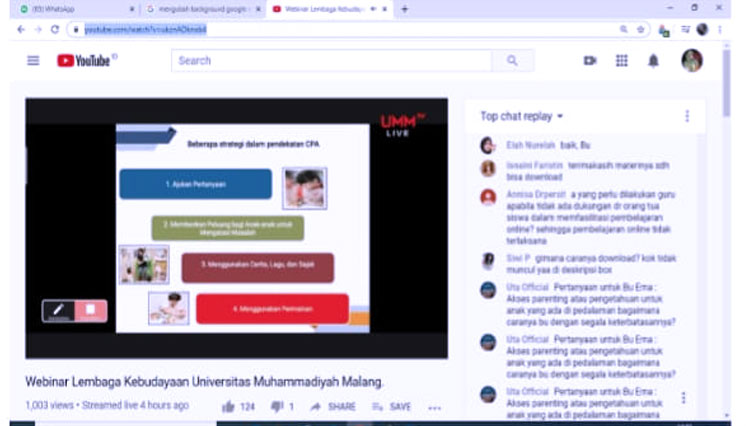Open the user account avatar menu

pos(692,61)
